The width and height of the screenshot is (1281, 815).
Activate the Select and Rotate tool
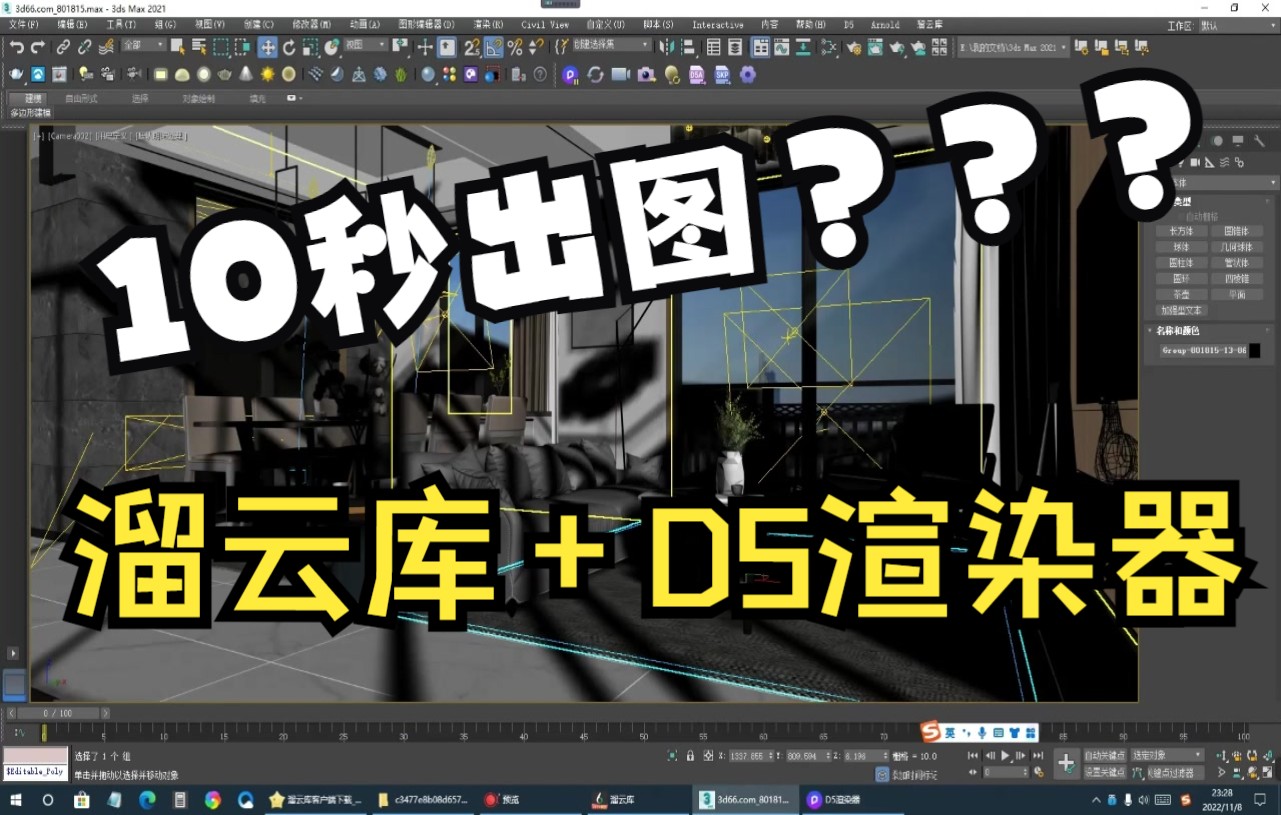tap(289, 46)
